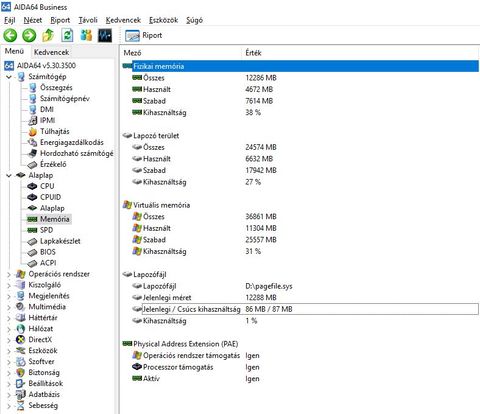Collapse the Számítógép tree node
Image resolution: width=480 pixels, height=414 pixels.
click(x=9, y=77)
